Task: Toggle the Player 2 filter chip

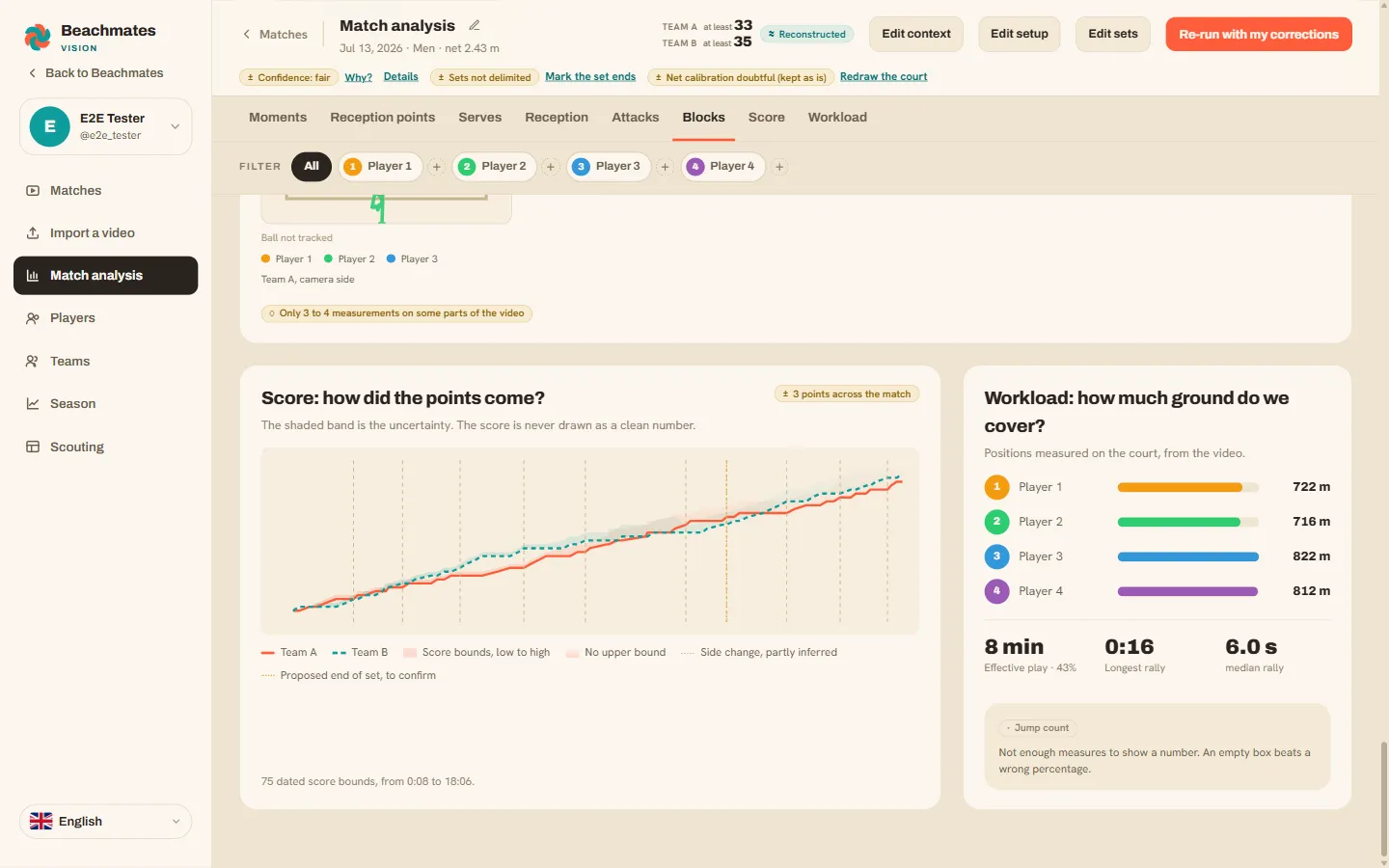Action: (x=495, y=167)
